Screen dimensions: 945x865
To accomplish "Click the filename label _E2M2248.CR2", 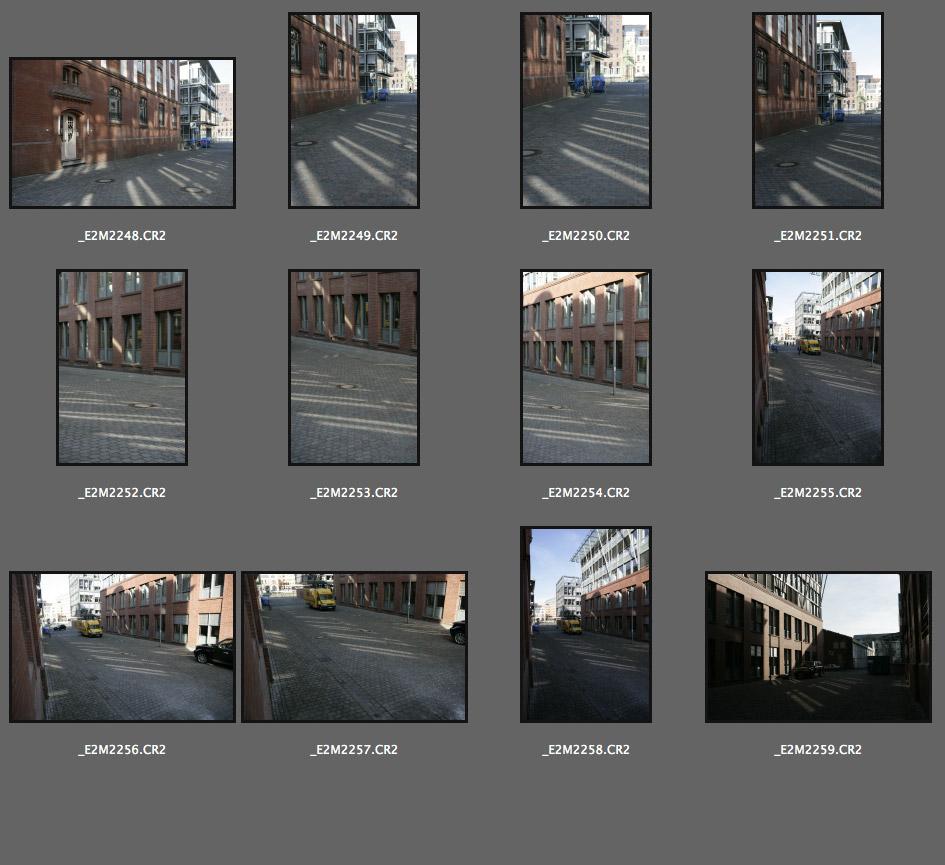I will 122,236.
